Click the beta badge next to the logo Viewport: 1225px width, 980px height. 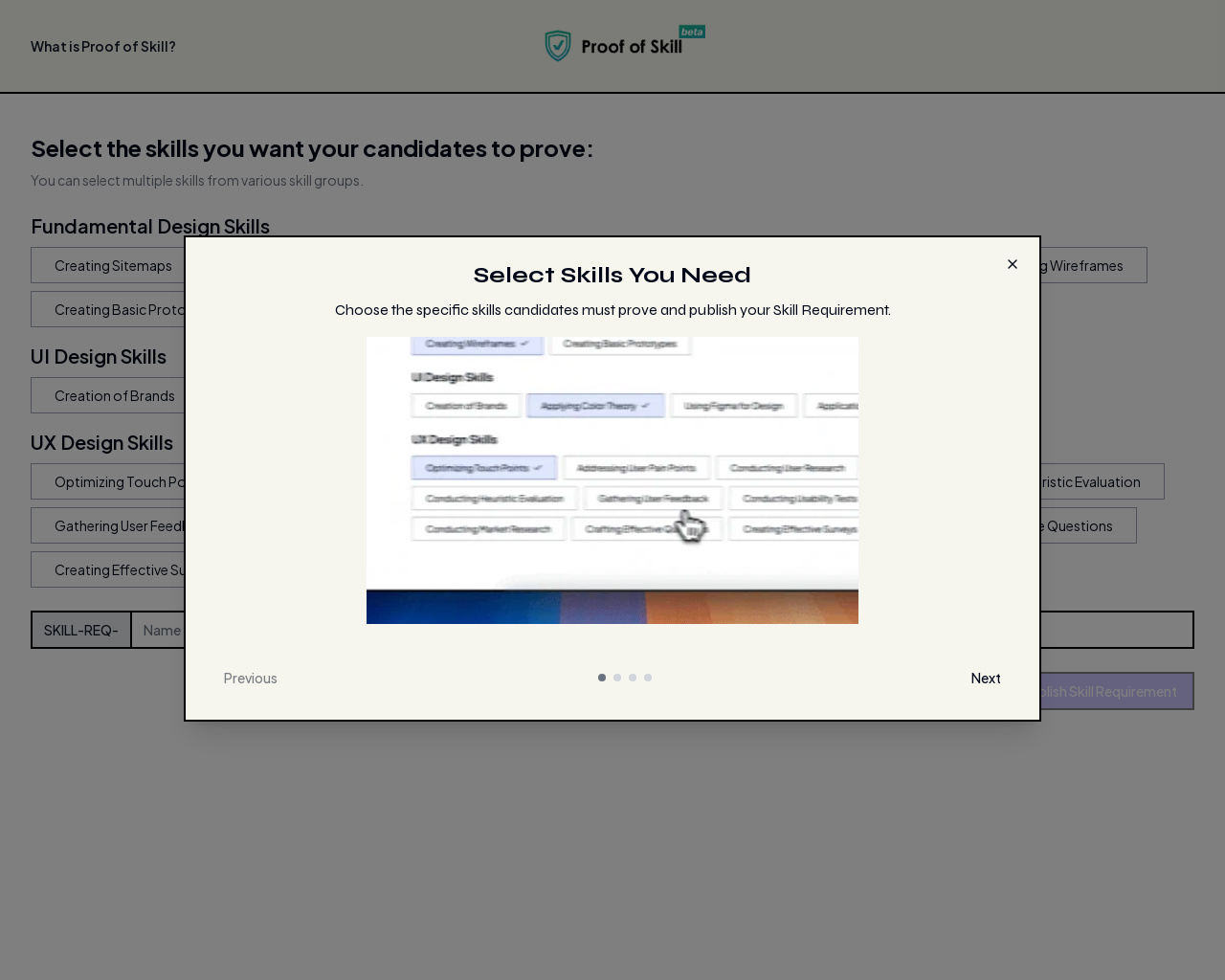click(692, 32)
